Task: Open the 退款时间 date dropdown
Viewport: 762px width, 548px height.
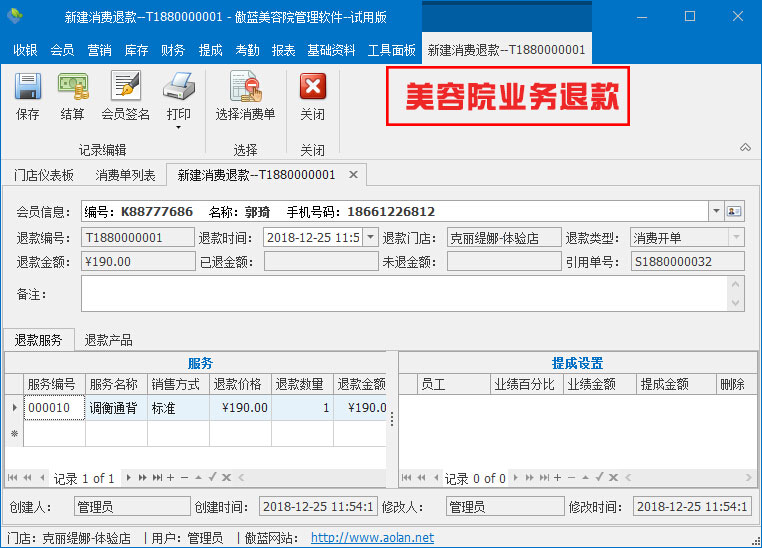Action: (371, 238)
